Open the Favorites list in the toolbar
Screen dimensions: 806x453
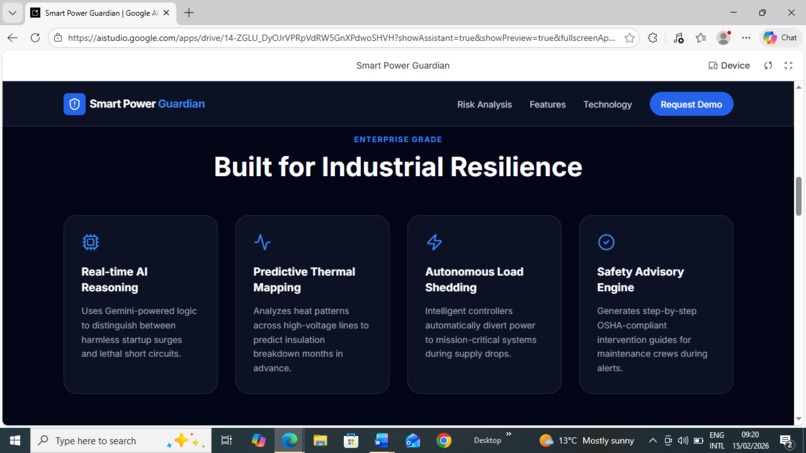pyautogui.click(x=701, y=38)
